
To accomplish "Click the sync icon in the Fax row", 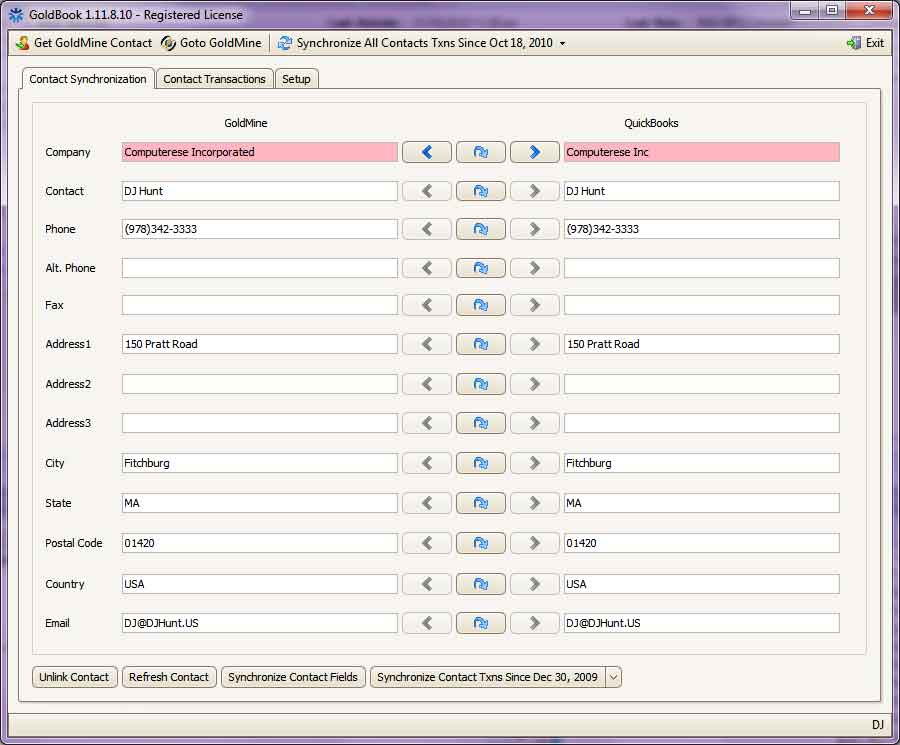I will tap(480, 305).
